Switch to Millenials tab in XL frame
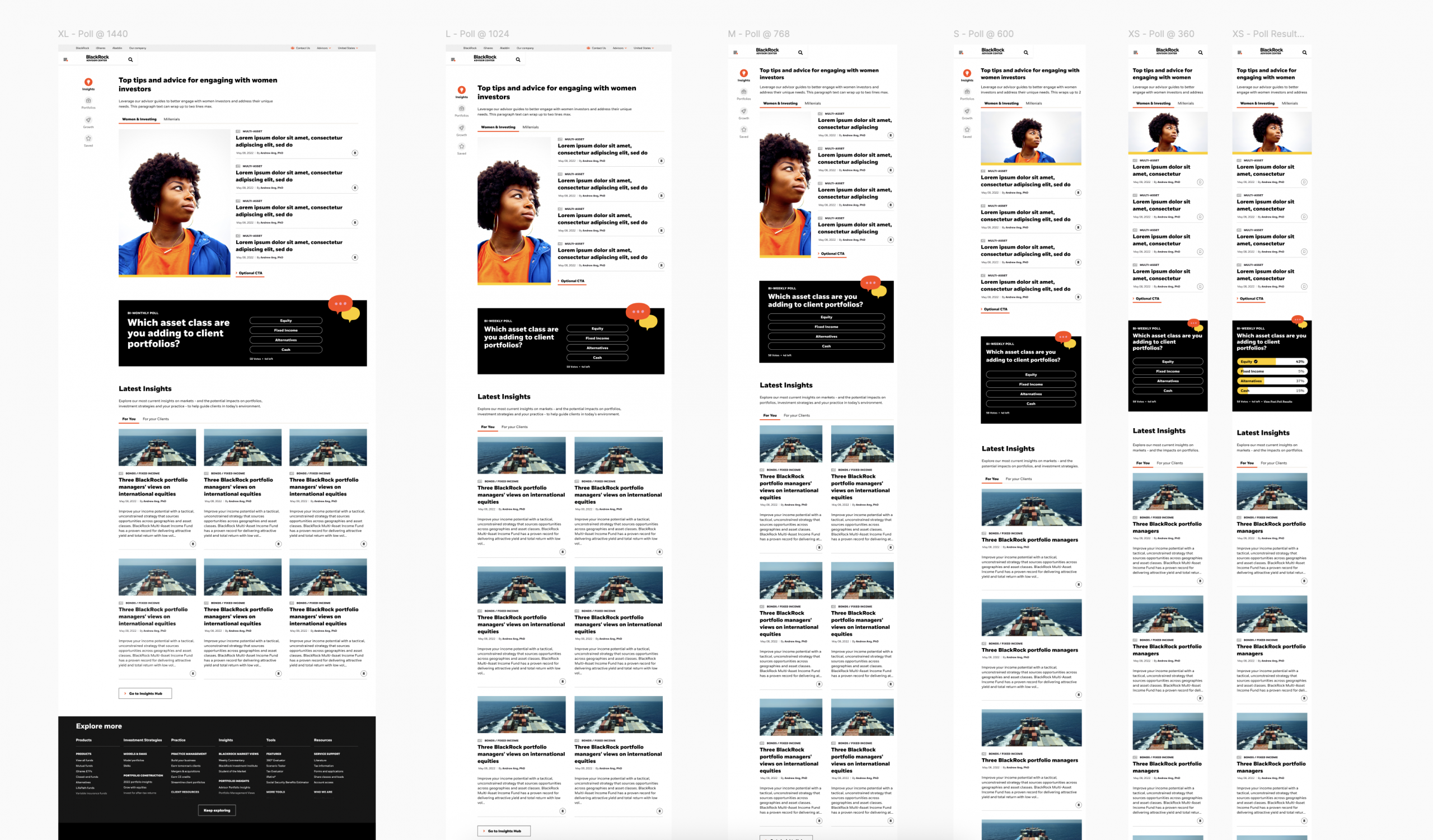The width and height of the screenshot is (1433, 840). [x=172, y=119]
